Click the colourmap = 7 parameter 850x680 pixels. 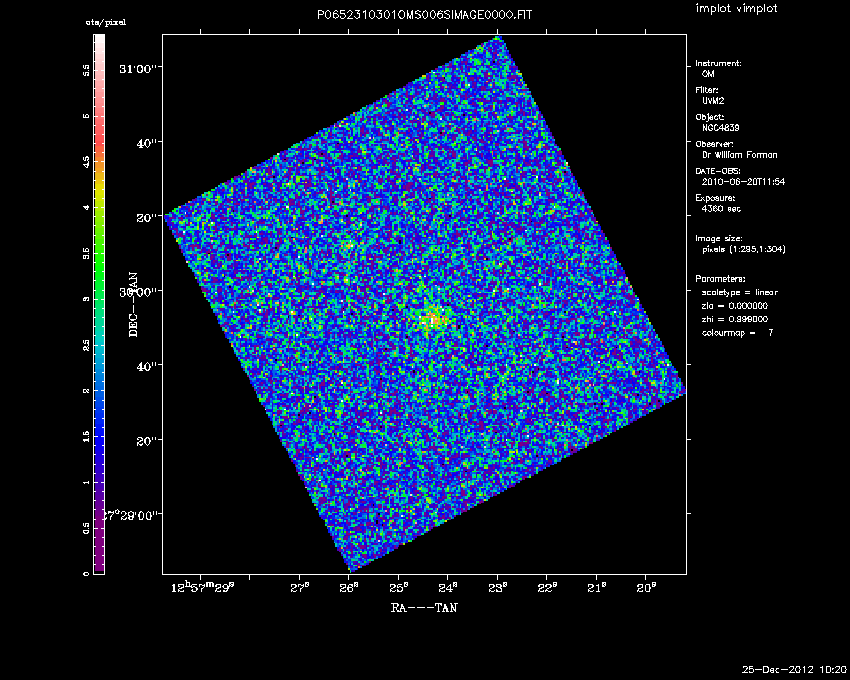pyautogui.click(x=737, y=331)
